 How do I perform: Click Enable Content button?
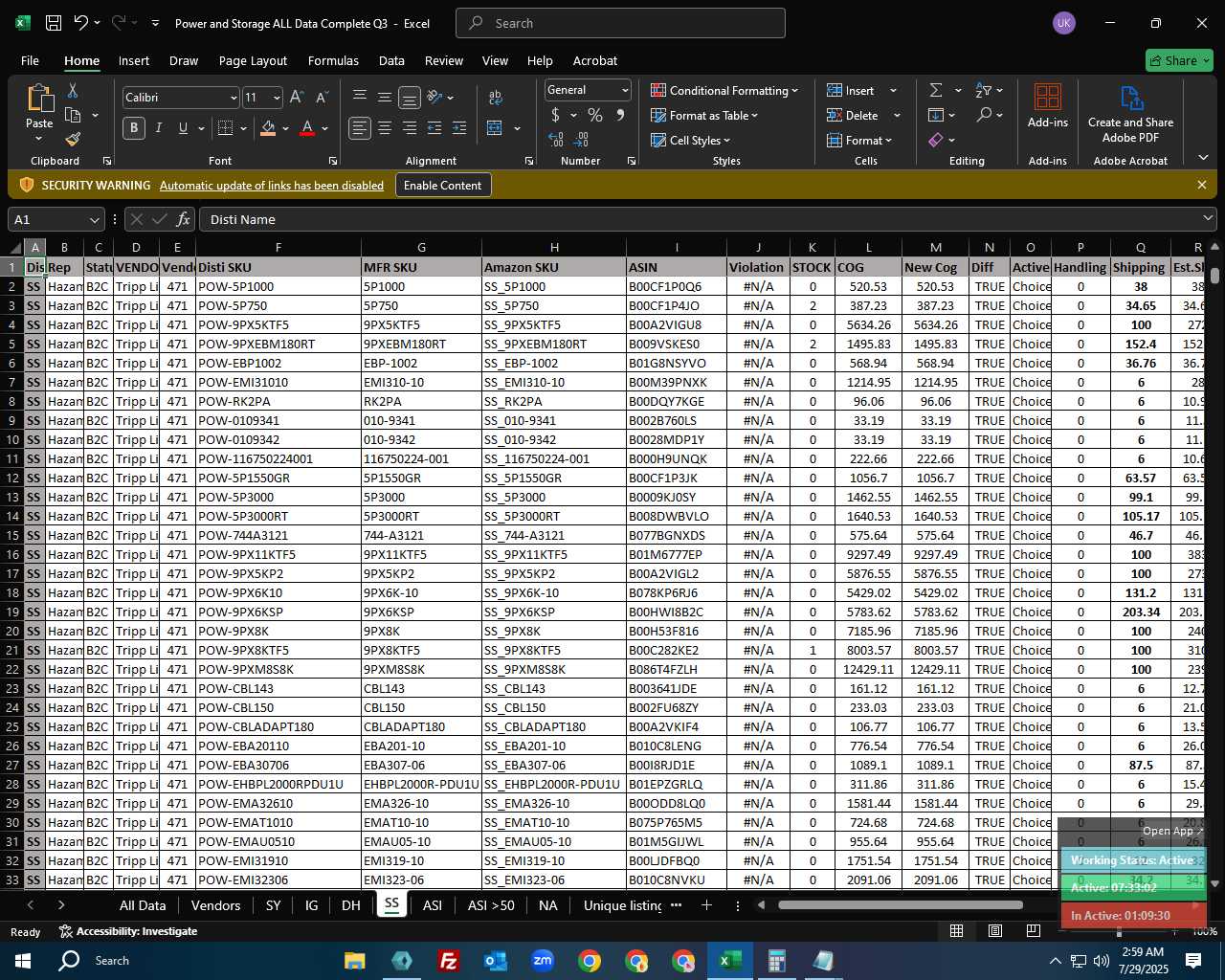click(443, 185)
